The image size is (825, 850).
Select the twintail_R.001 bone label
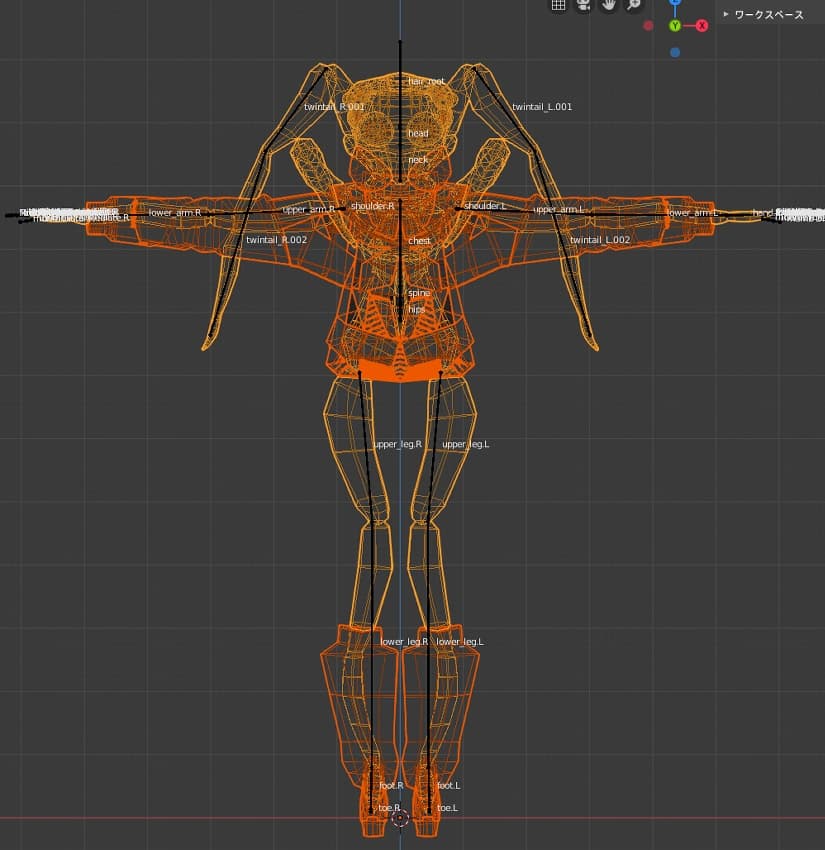click(x=334, y=107)
